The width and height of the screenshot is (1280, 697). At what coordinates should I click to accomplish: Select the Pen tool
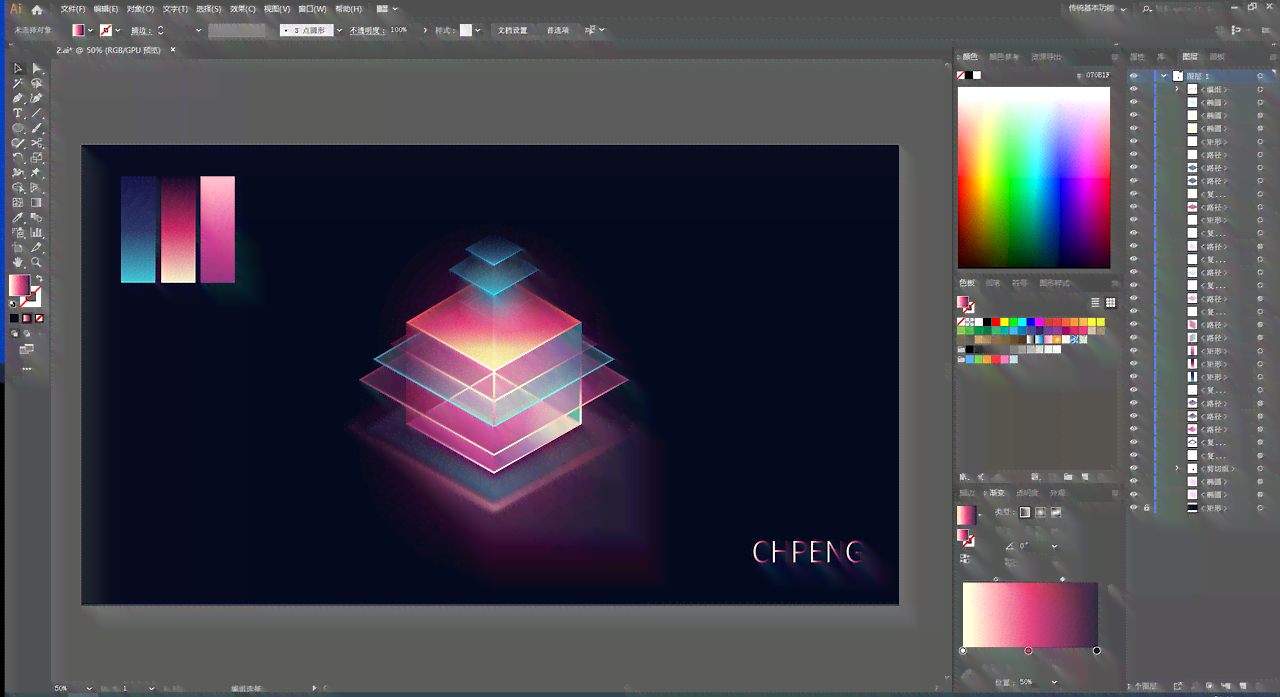click(18, 99)
